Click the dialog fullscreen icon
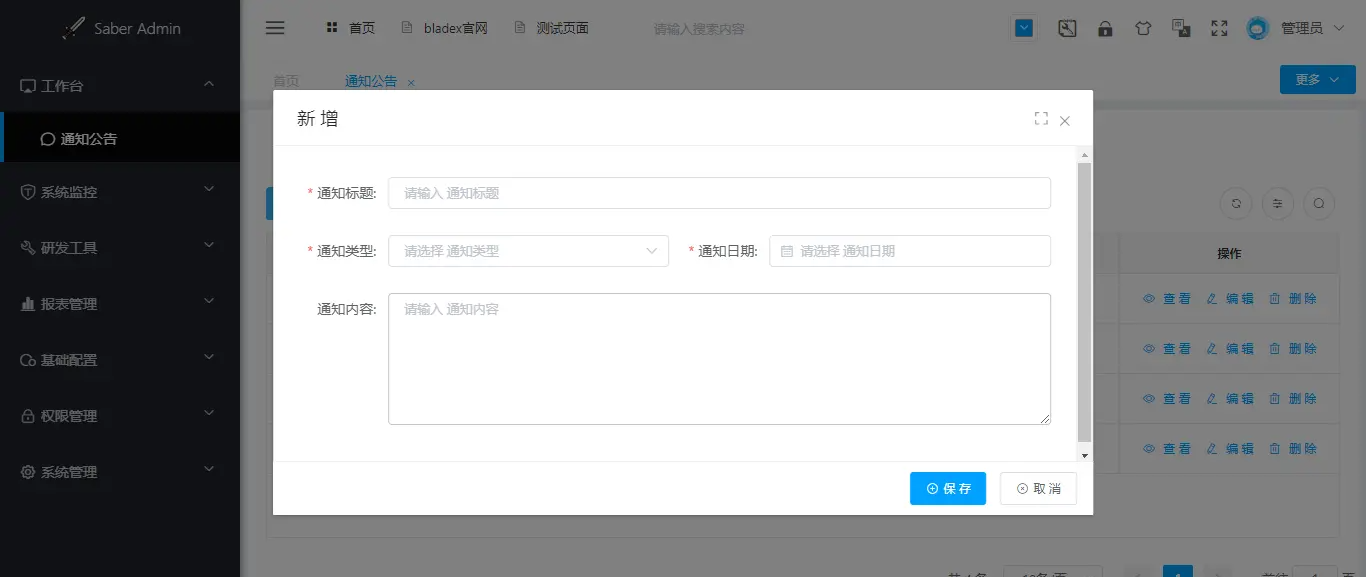Screen dimensions: 1366x577 click(1041, 119)
